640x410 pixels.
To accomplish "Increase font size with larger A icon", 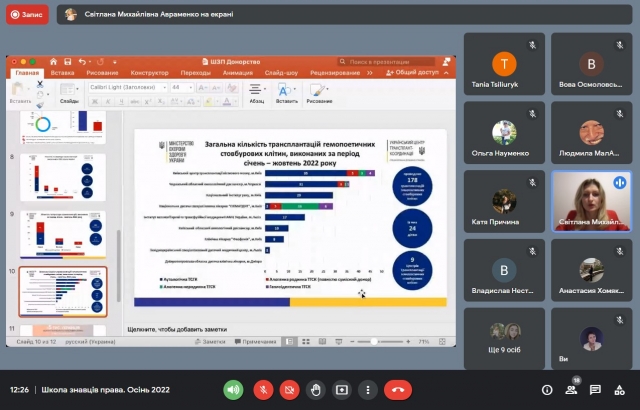I will (202, 87).
